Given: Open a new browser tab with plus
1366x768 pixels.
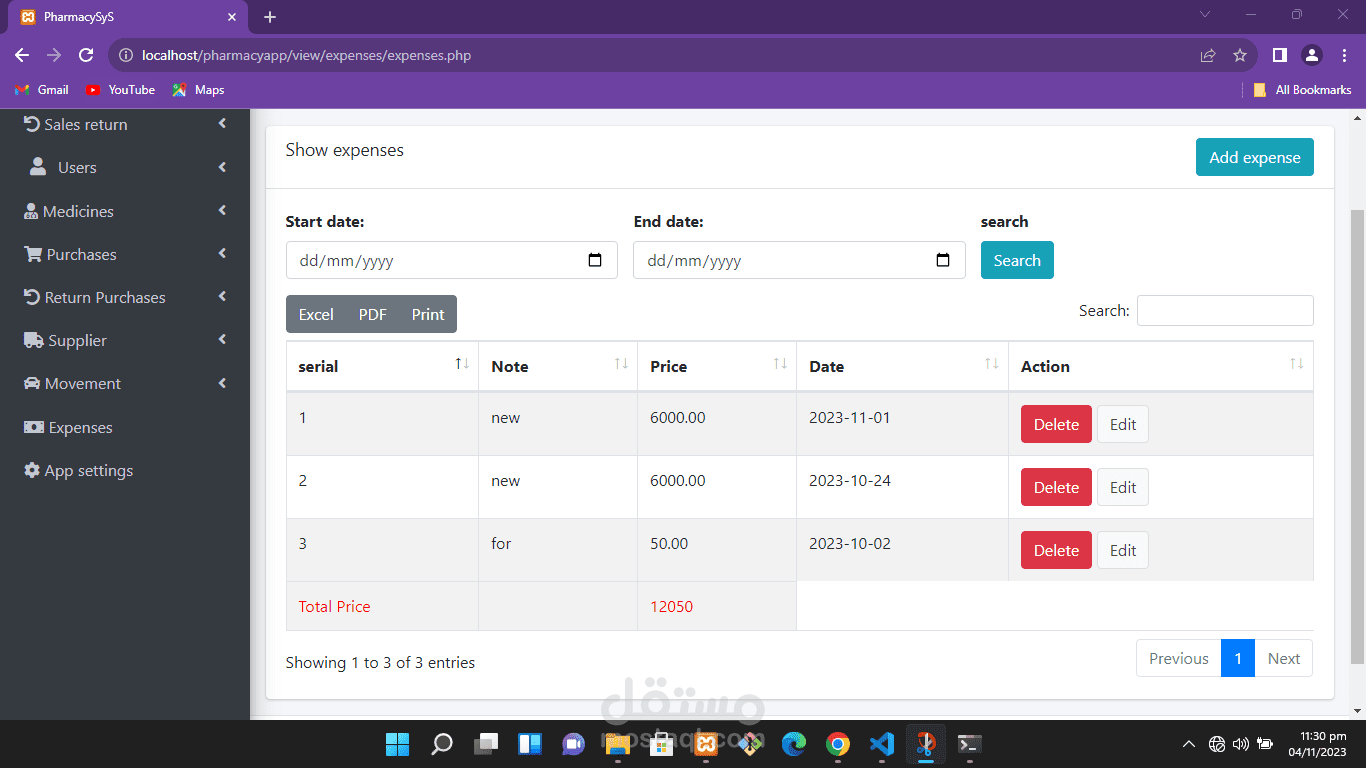Looking at the screenshot, I should (270, 17).
